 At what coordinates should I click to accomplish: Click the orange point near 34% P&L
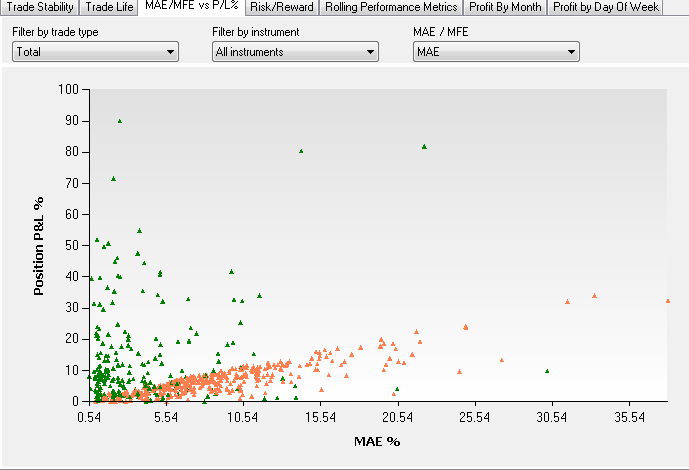[x=594, y=296]
